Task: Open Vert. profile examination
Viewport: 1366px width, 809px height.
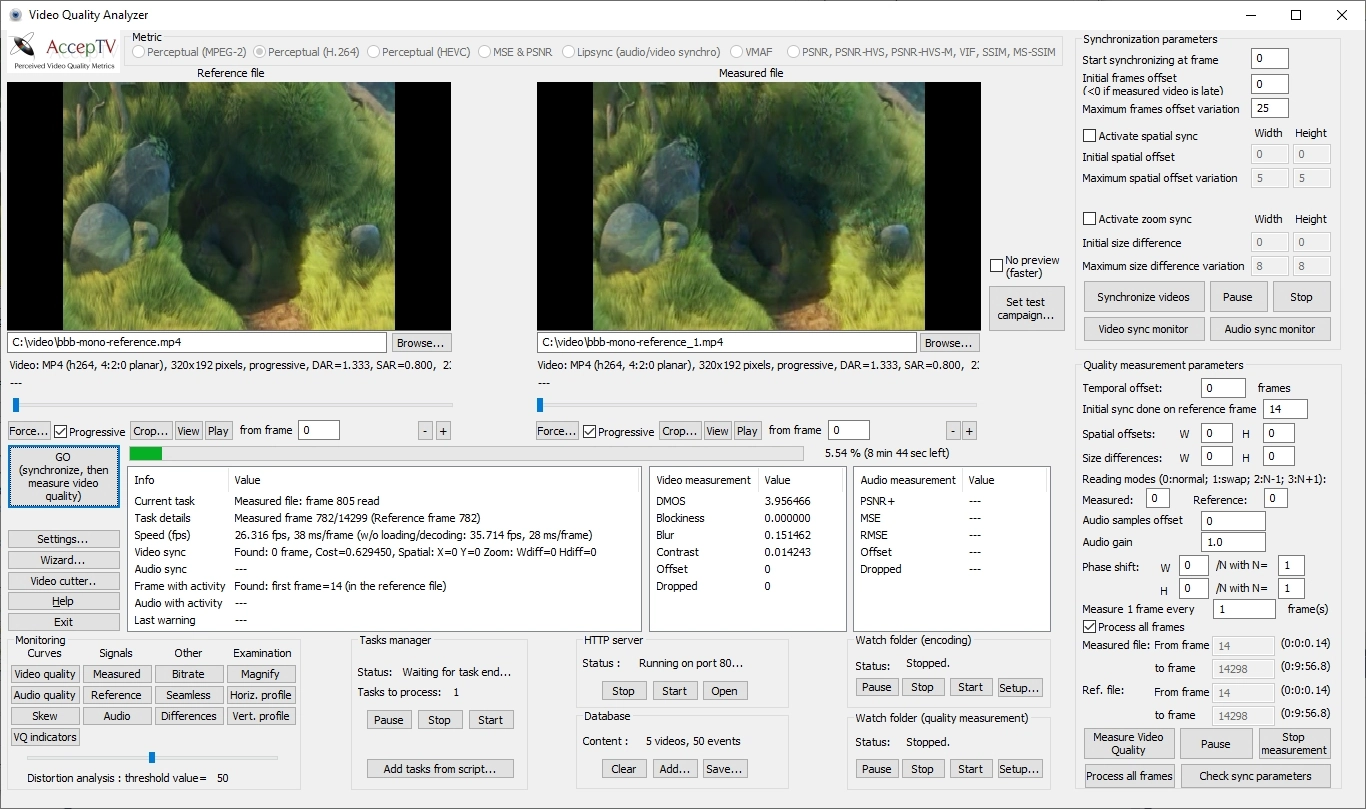Action: (260, 716)
